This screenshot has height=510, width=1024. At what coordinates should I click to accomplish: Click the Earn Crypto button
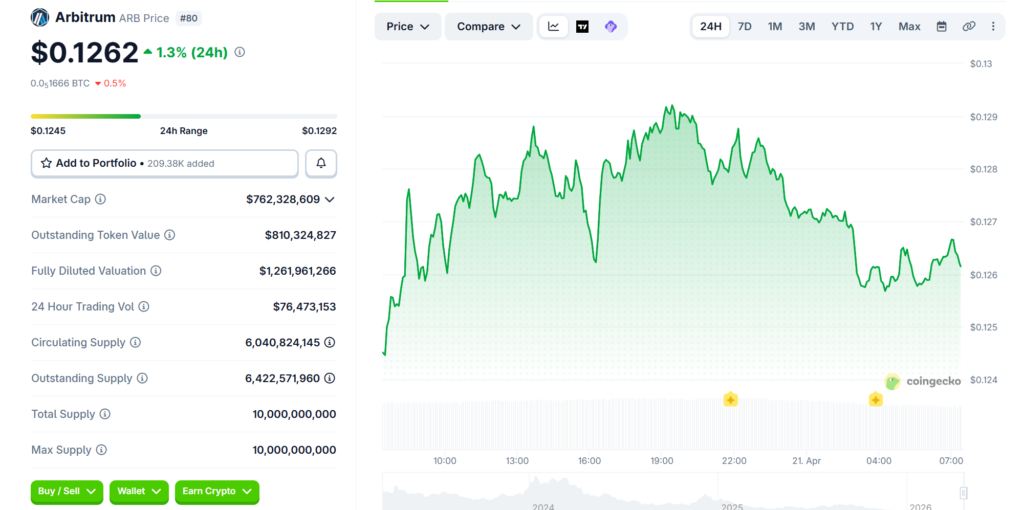[217, 491]
